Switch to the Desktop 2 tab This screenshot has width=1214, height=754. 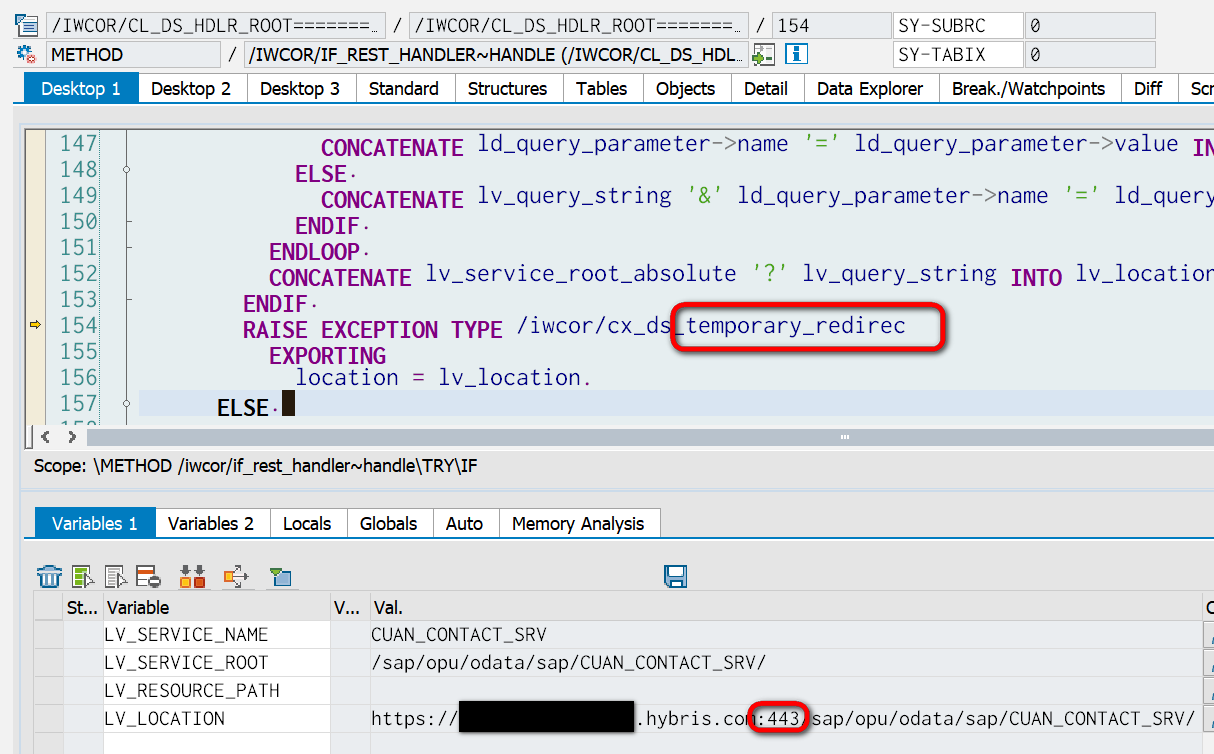pos(191,88)
